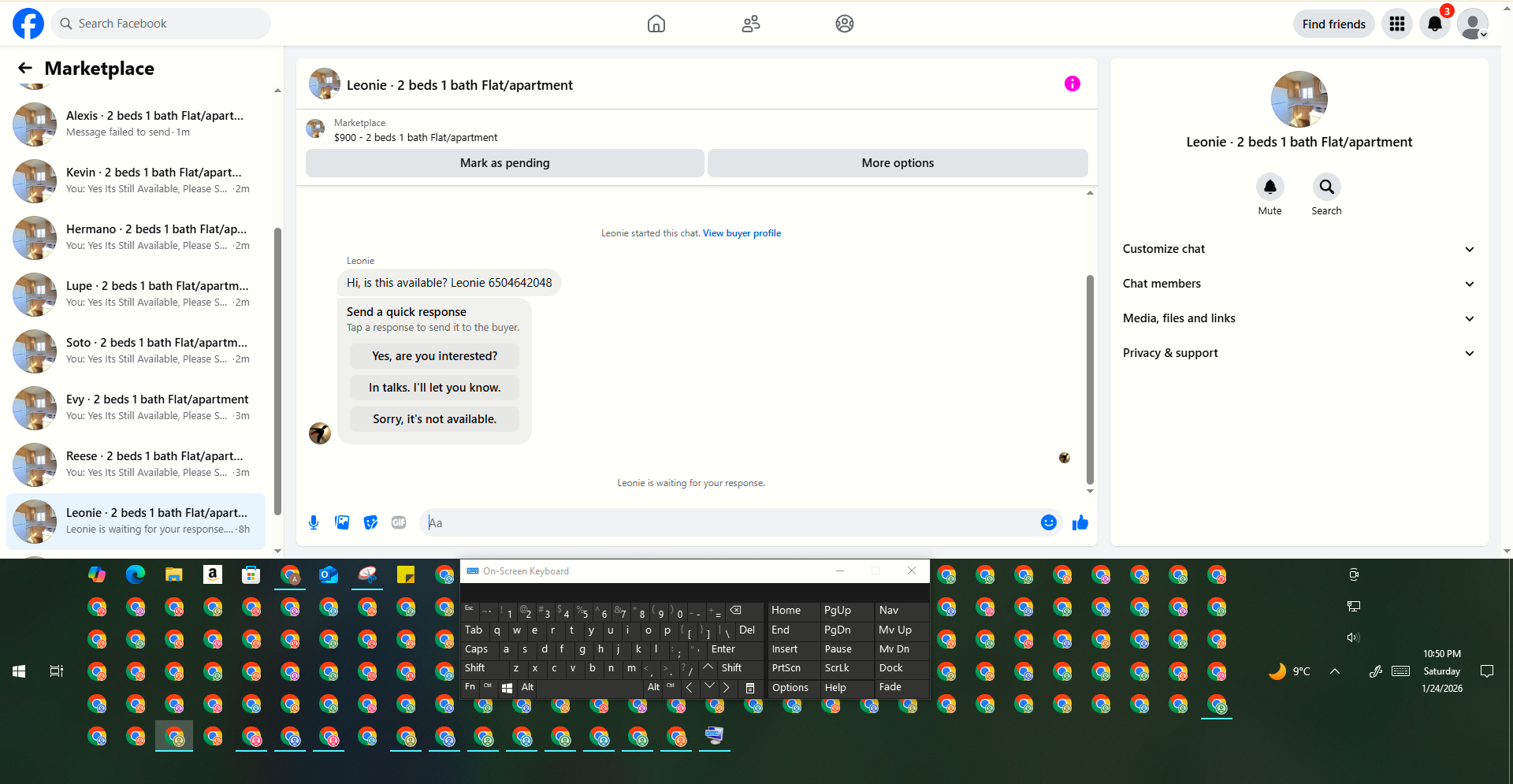
Task: Open the Windows Start menu
Action: [x=19, y=671]
